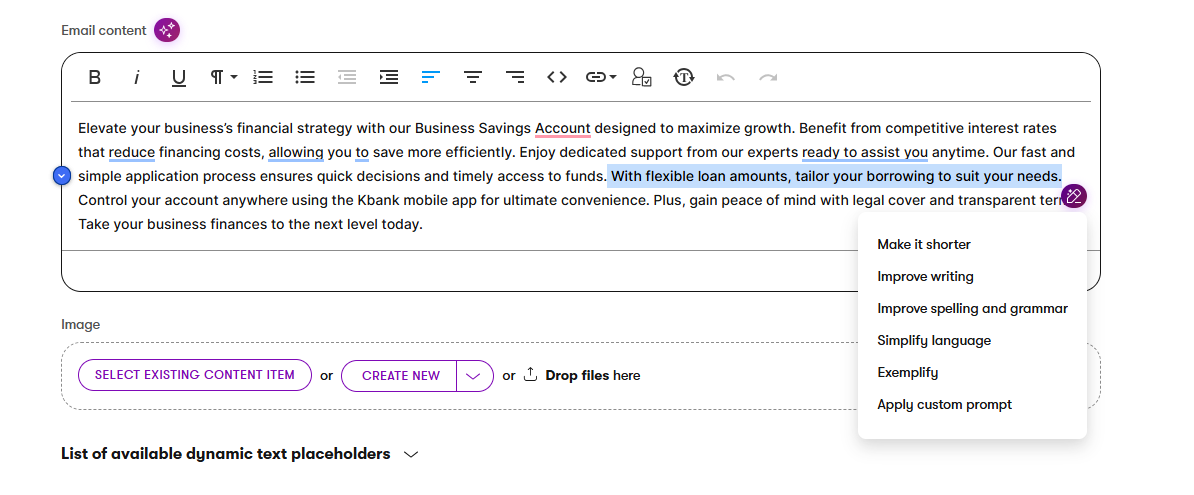This screenshot has width=1194, height=495.
Task: Align text center
Action: (474, 78)
